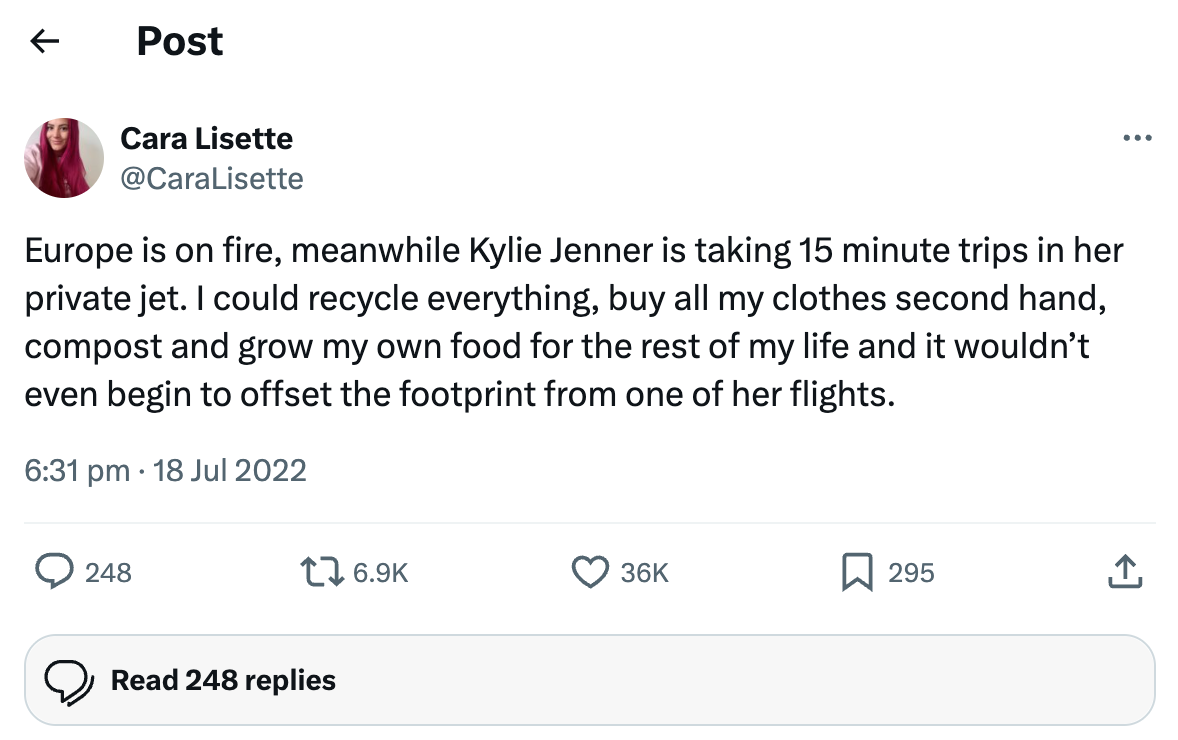Click the 295 bookmarks count
Screen dimensions: 1178x740
click(x=911, y=573)
